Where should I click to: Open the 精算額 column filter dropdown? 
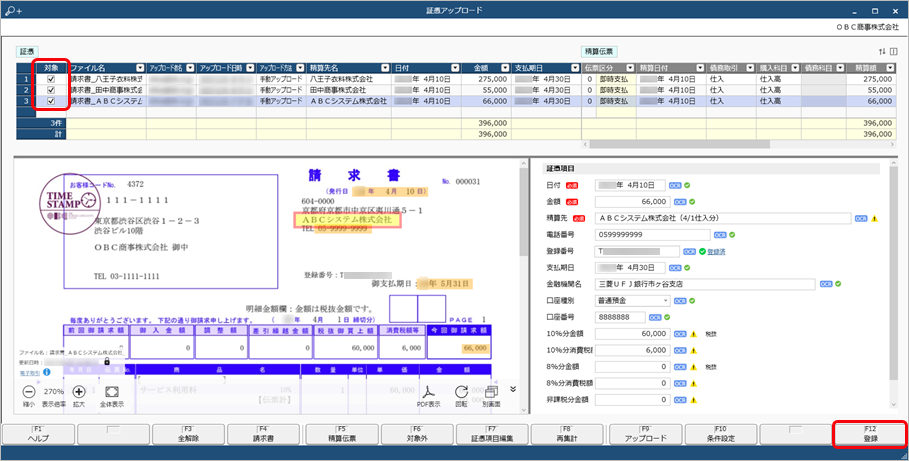pyautogui.click(x=890, y=68)
